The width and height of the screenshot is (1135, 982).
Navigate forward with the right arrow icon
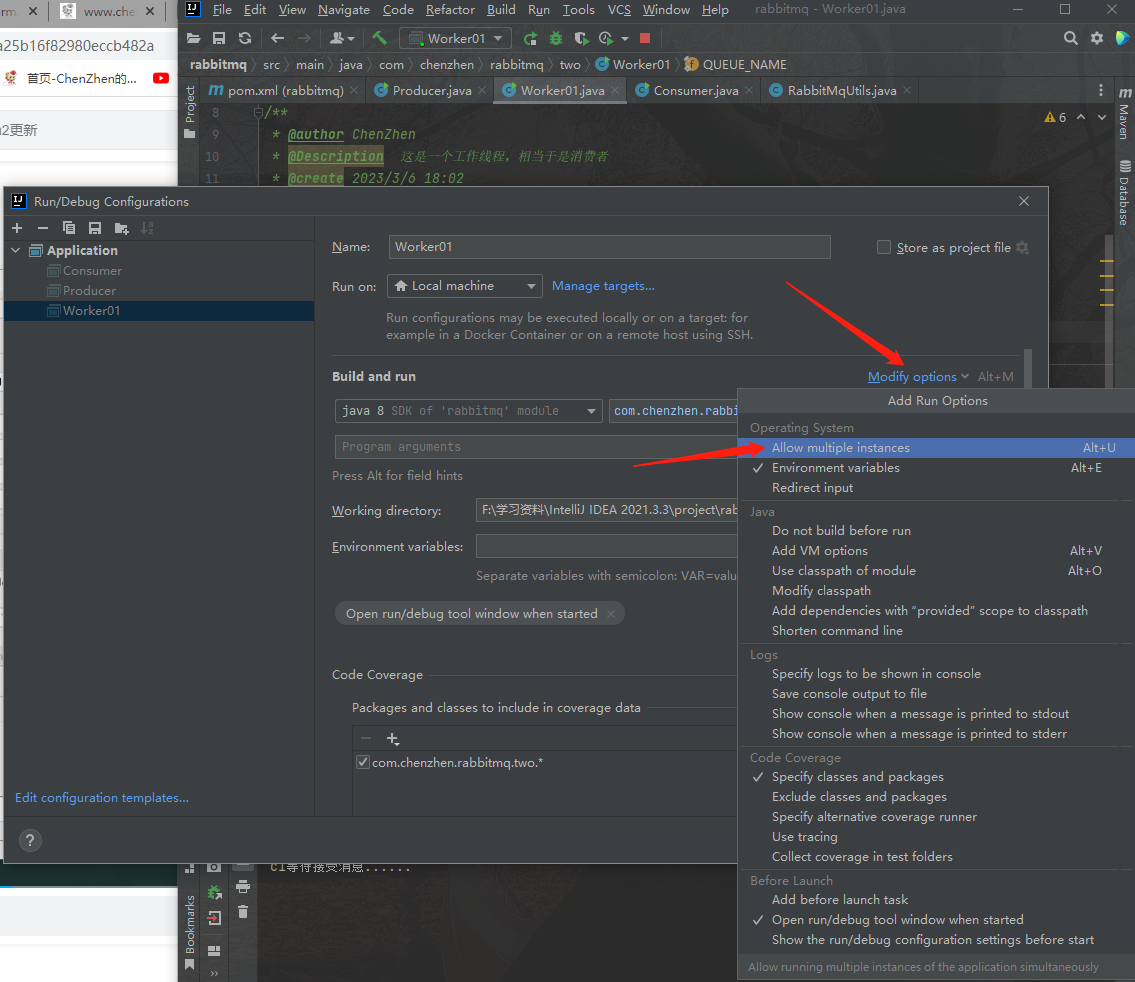click(305, 38)
